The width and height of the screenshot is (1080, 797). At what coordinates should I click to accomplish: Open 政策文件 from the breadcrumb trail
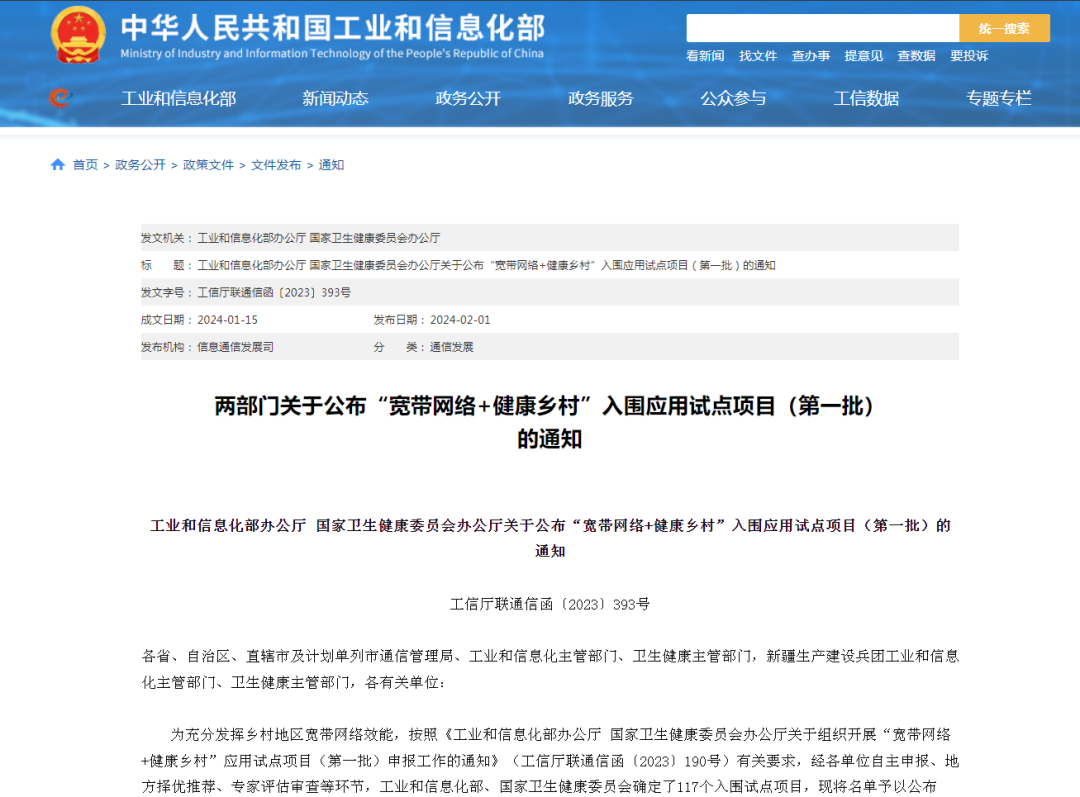tap(207, 164)
